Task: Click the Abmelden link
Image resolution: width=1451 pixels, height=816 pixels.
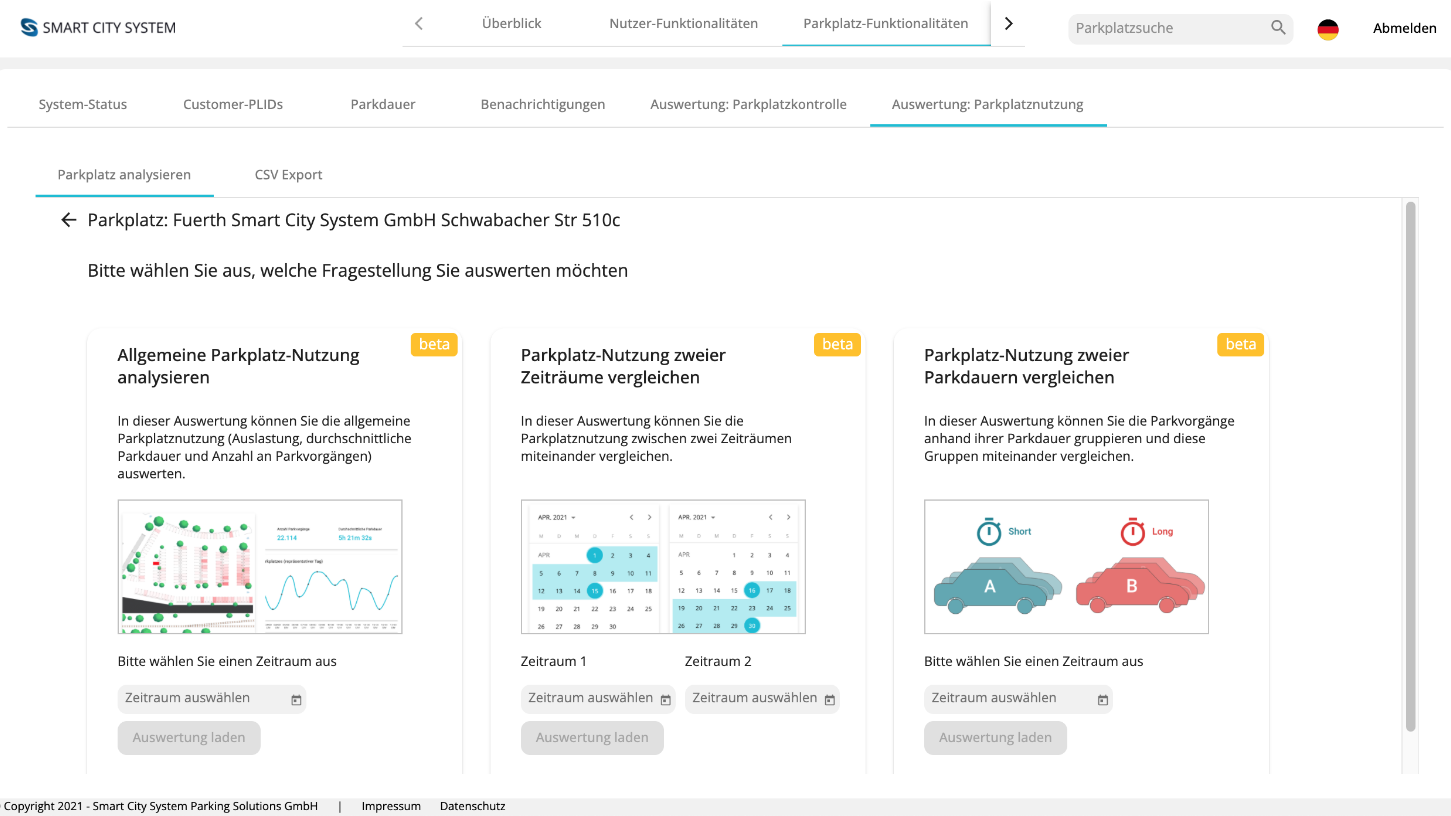Action: tap(1404, 28)
